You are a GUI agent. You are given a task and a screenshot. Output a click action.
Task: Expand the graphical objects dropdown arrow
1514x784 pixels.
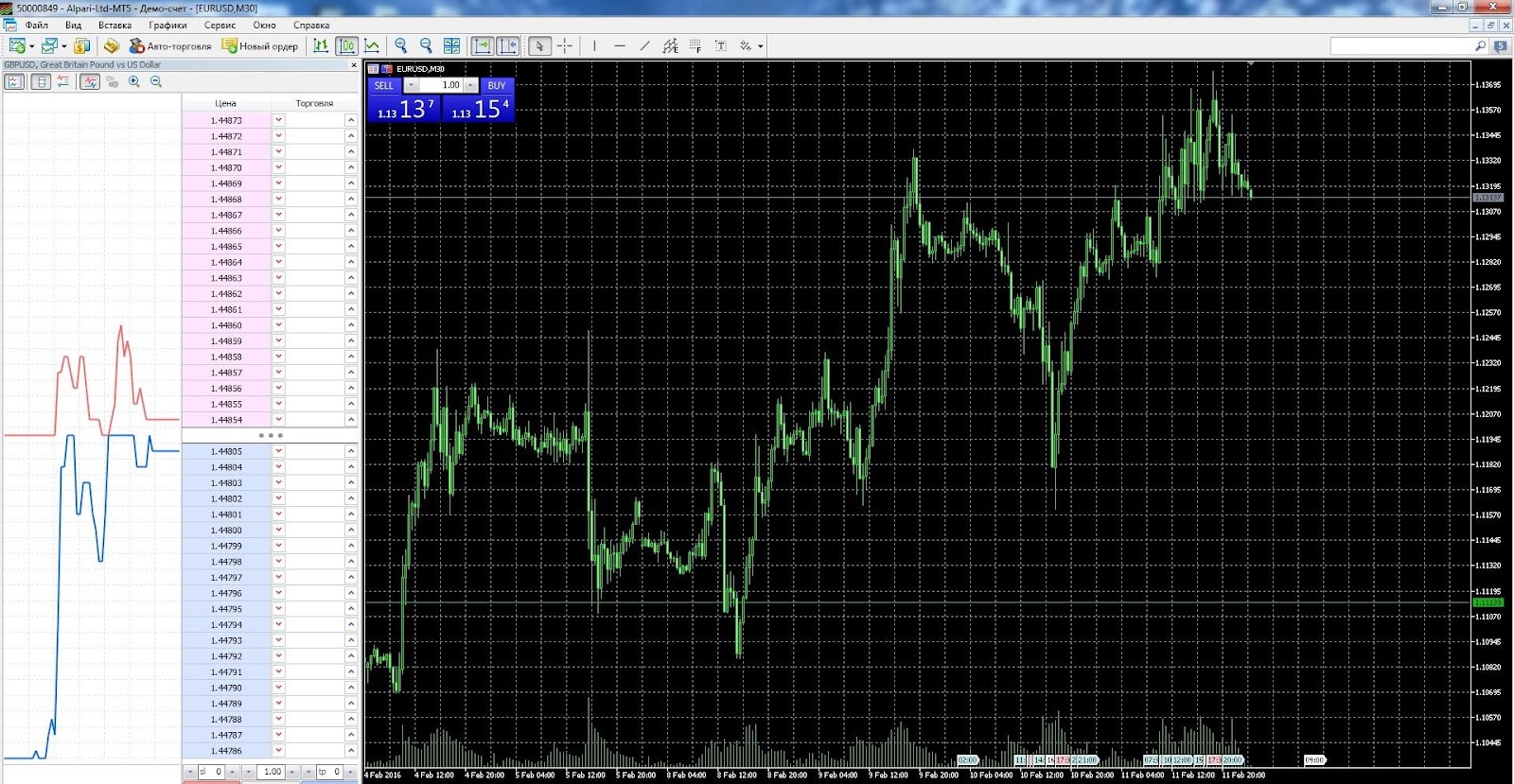pos(760,45)
